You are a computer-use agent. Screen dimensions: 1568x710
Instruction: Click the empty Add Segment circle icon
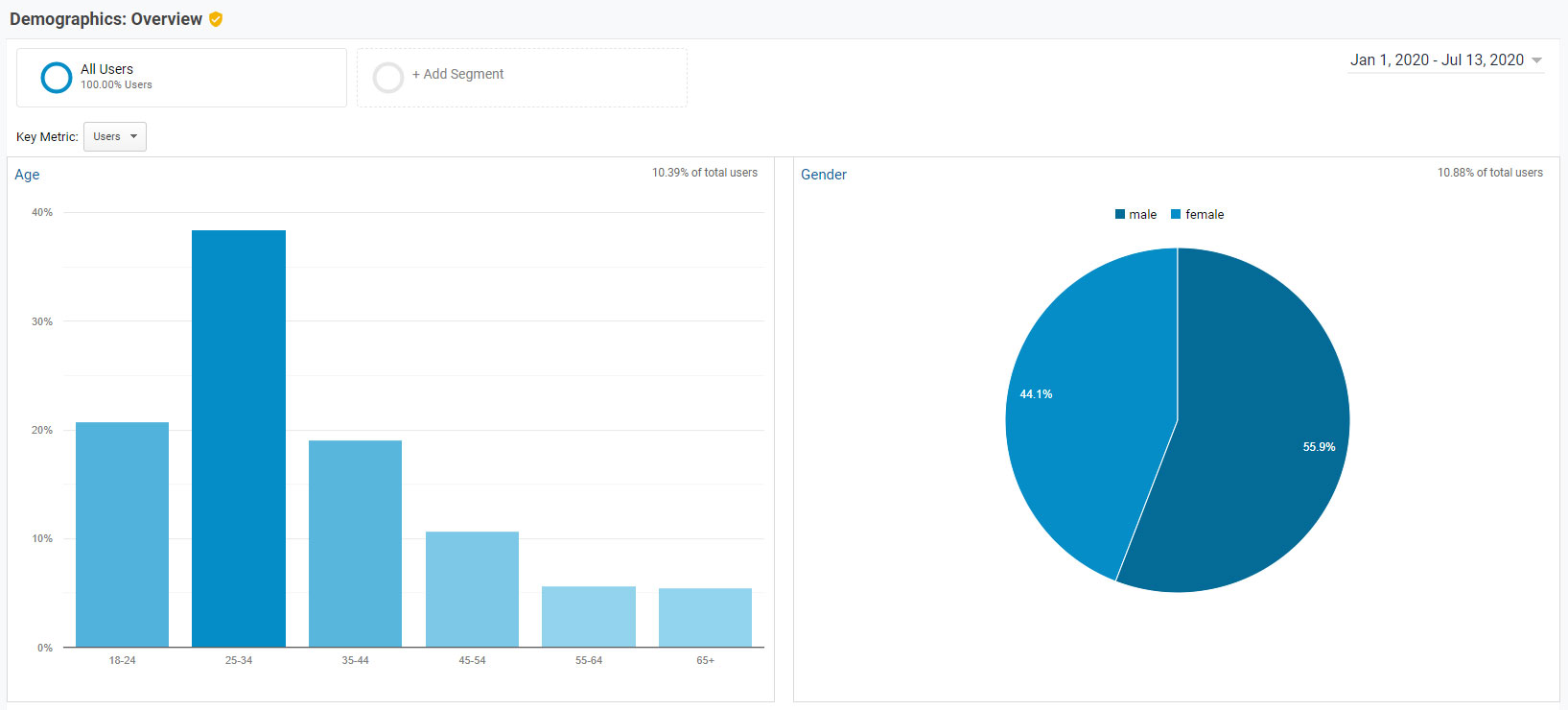click(x=388, y=78)
